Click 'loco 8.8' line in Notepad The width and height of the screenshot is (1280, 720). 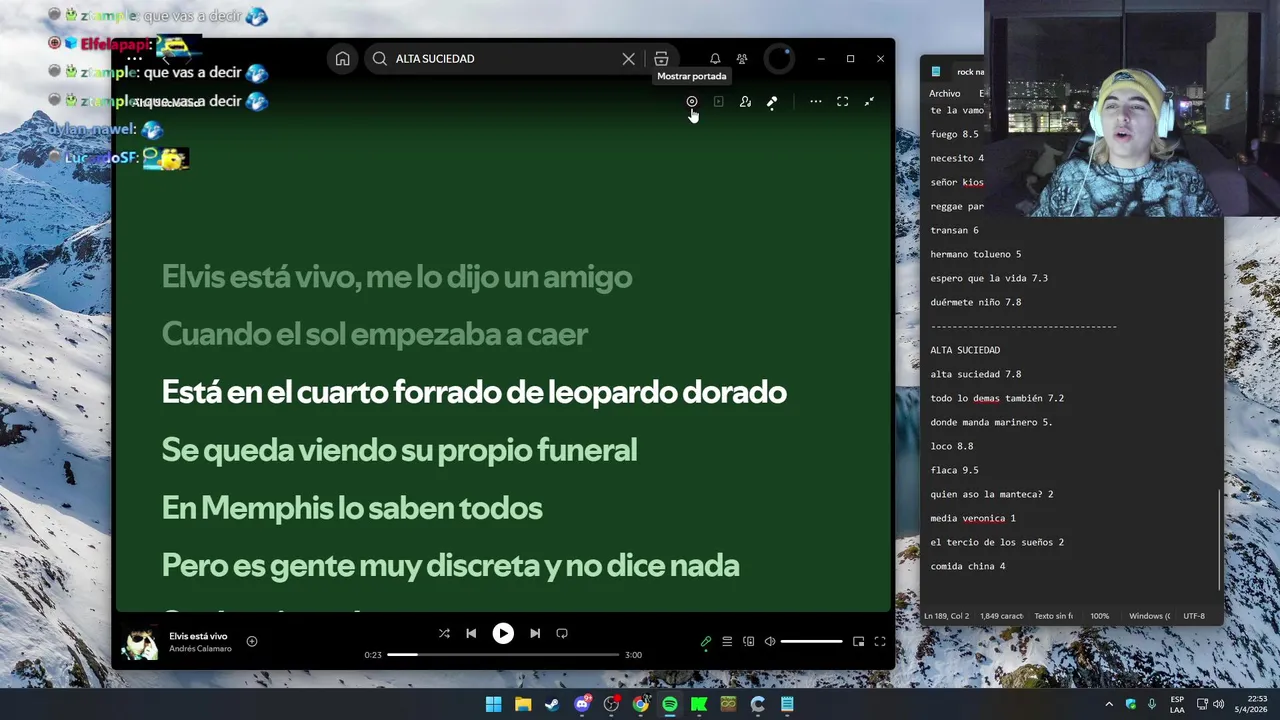pos(951,446)
